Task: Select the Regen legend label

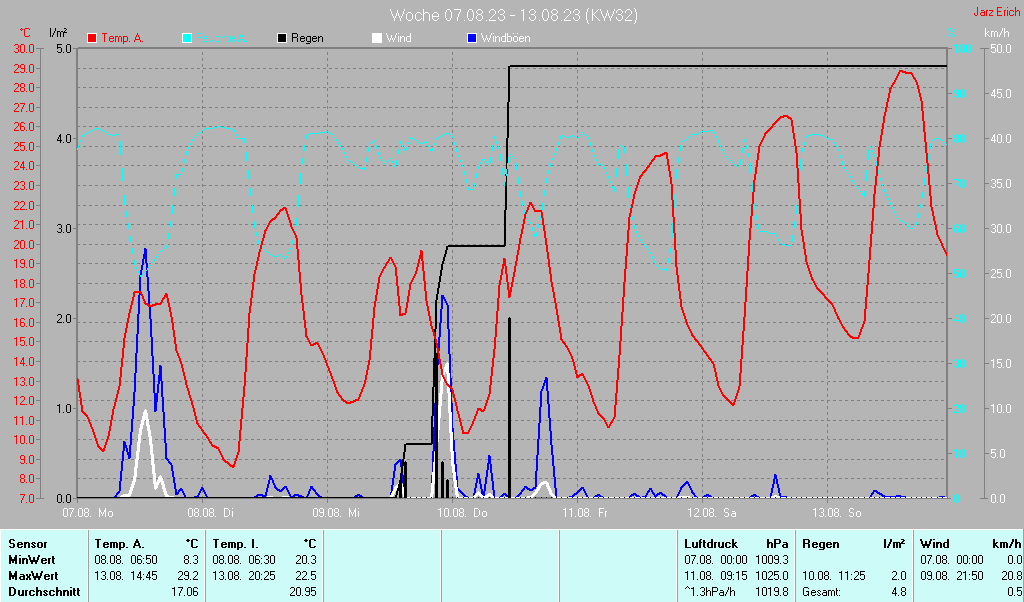Action: (307, 38)
